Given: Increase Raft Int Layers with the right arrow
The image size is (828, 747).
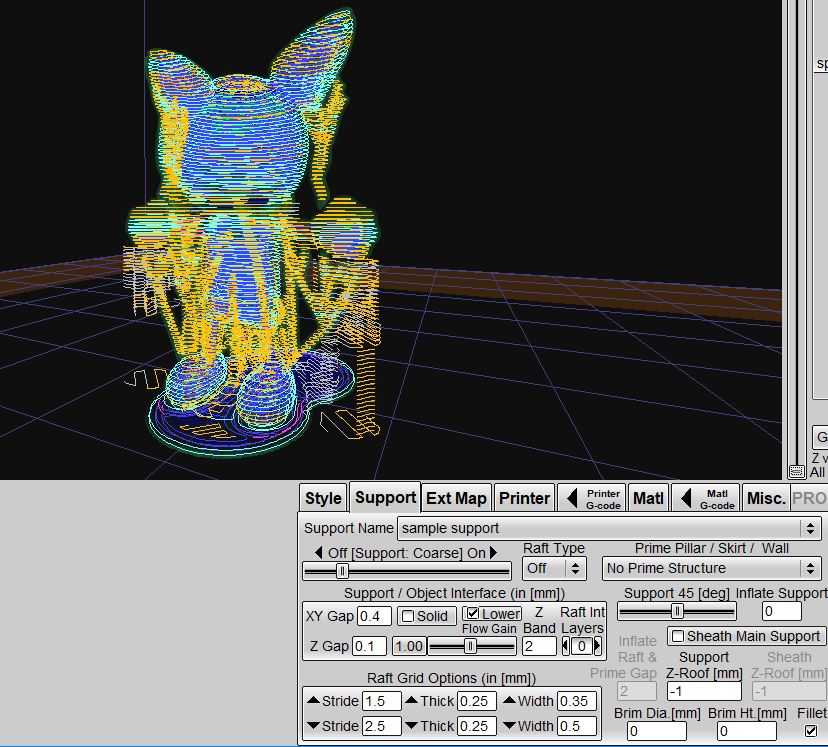Looking at the screenshot, I should pos(597,646).
